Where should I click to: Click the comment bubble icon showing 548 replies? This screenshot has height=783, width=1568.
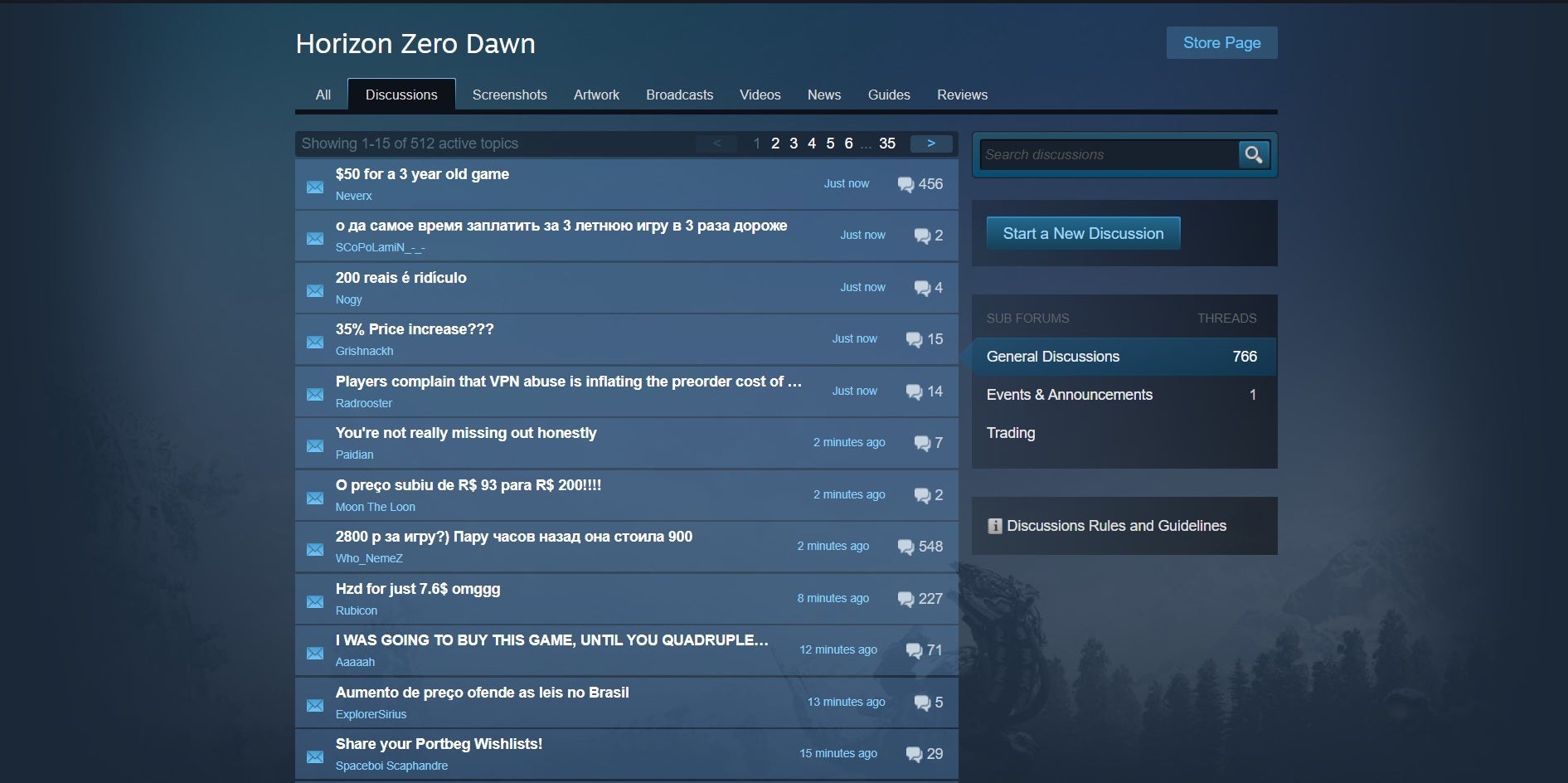(x=905, y=547)
